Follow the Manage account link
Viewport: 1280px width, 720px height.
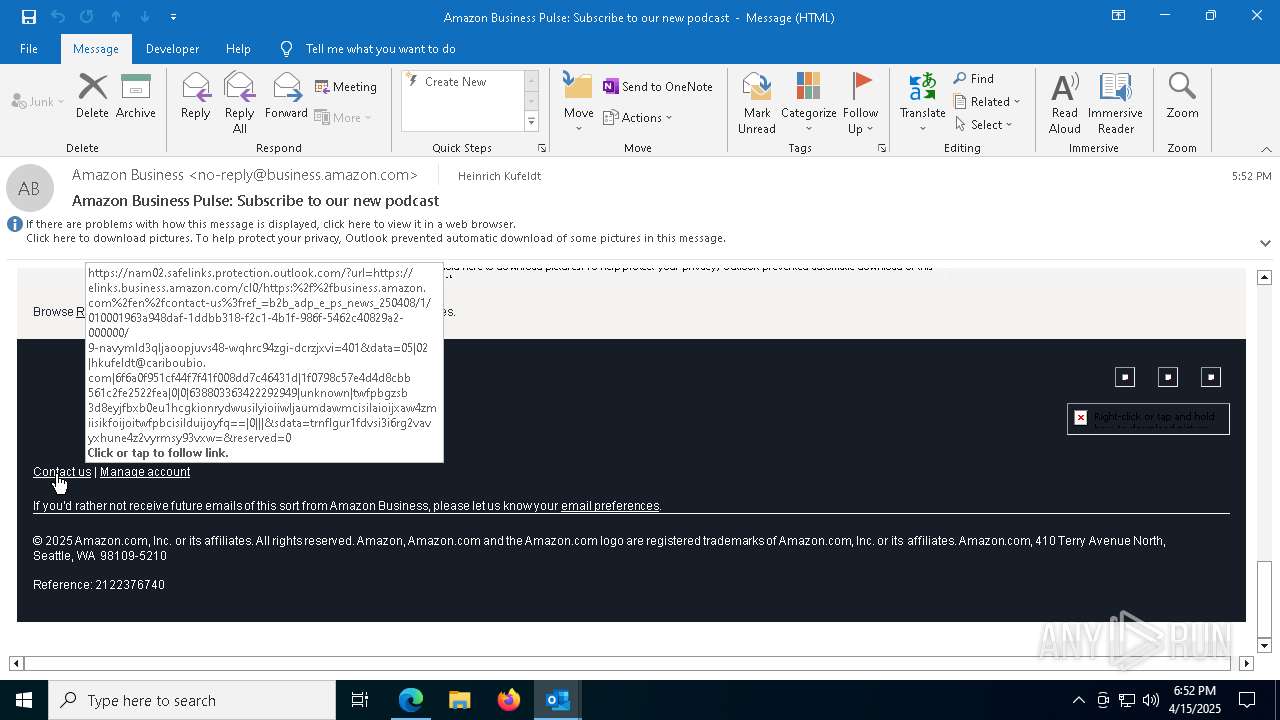(145, 472)
